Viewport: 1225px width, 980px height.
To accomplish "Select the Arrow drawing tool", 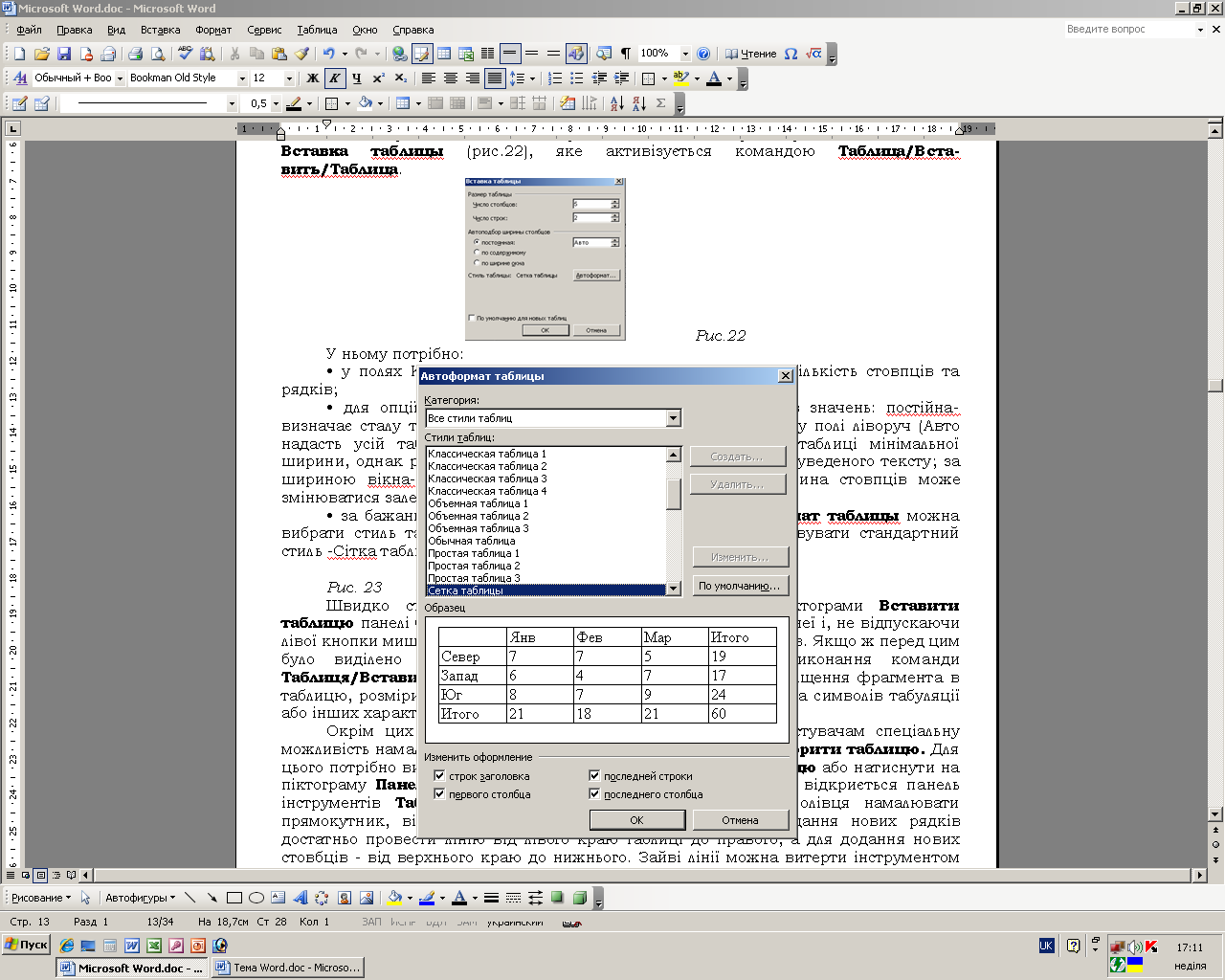I will (212, 898).
